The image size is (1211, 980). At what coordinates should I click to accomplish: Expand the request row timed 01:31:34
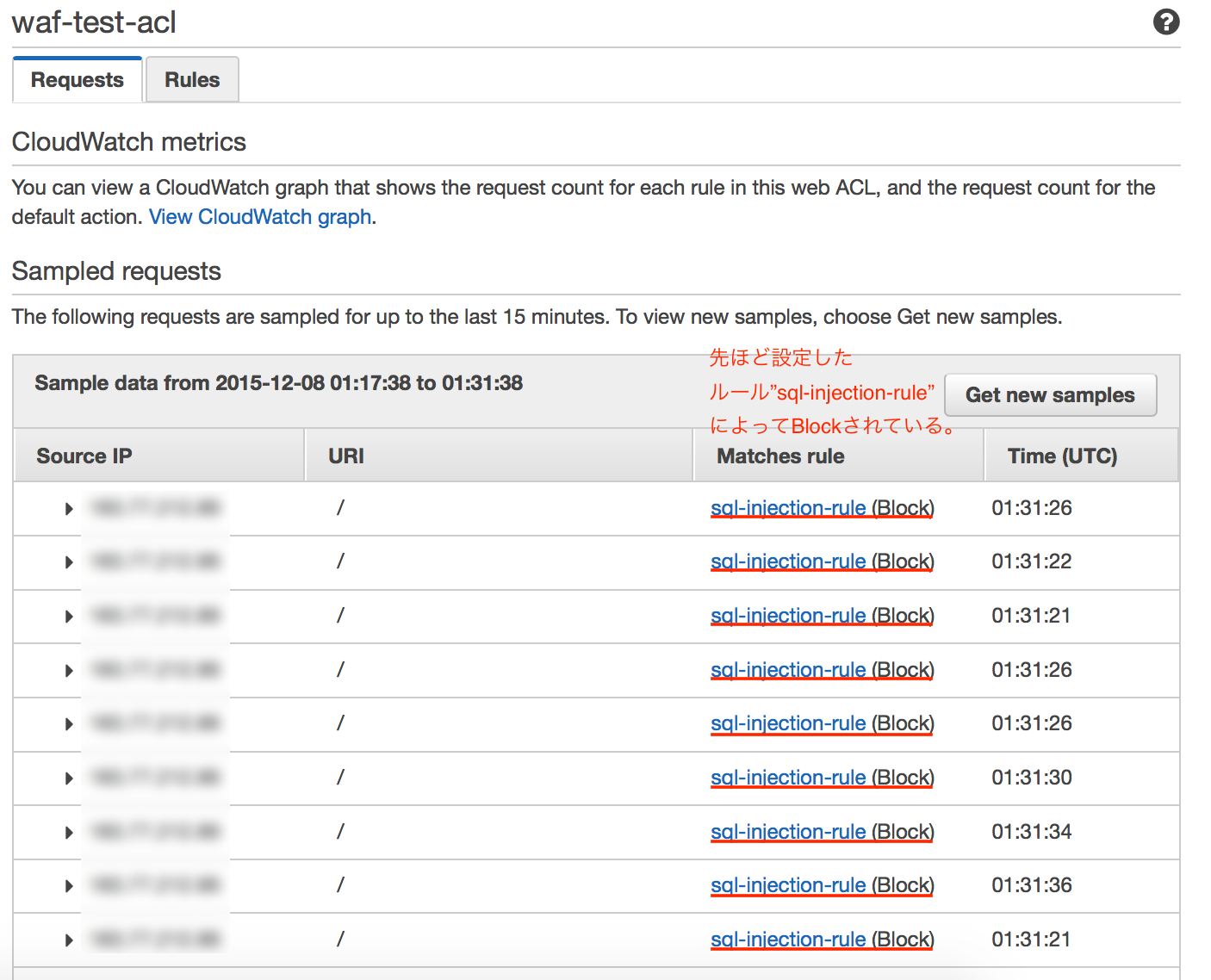[69, 832]
